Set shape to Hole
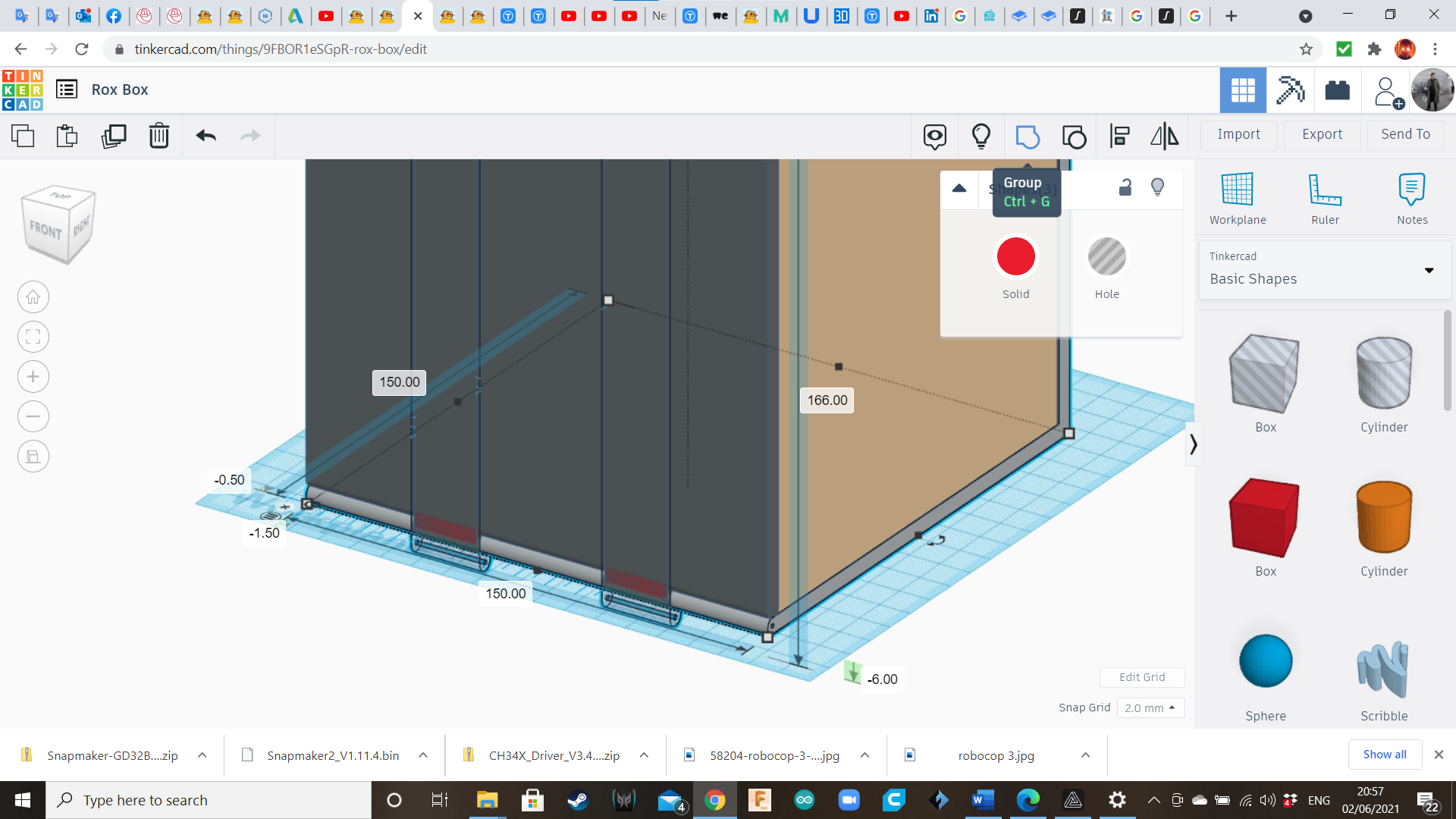Image resolution: width=1456 pixels, height=819 pixels. point(1106,257)
